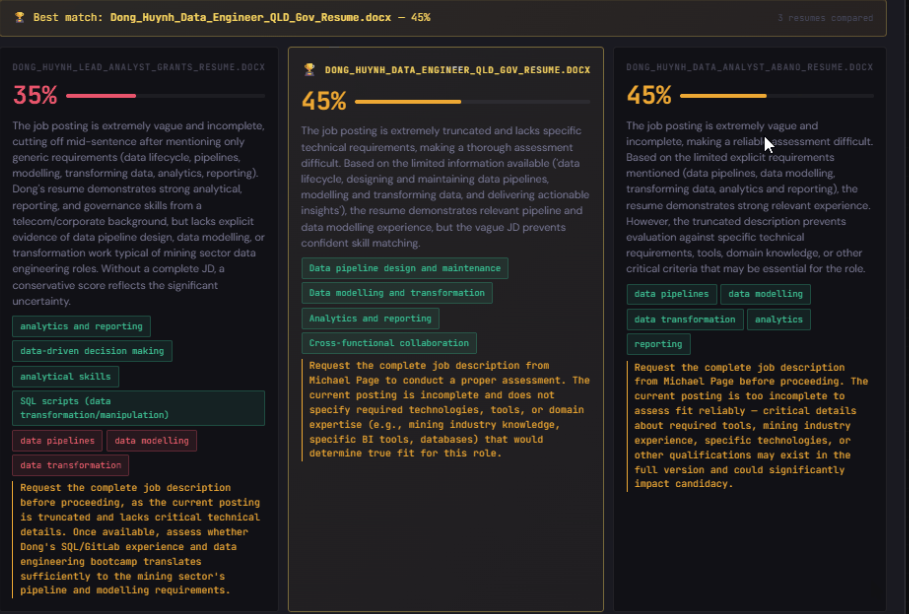
Task: Click progress bar on Data Engineer QLD card
Action: tap(472, 101)
